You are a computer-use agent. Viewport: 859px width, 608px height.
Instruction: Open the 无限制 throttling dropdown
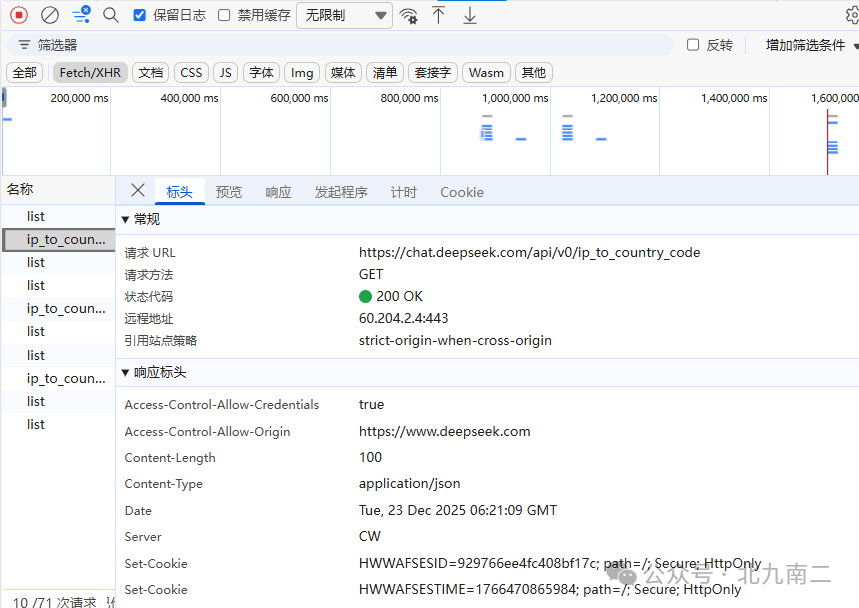click(344, 15)
